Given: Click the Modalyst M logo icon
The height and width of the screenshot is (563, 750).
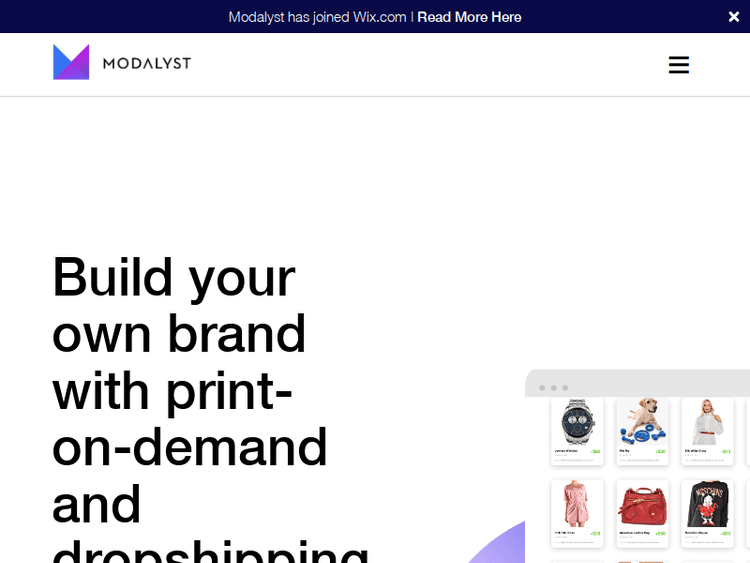Looking at the screenshot, I should [71, 62].
